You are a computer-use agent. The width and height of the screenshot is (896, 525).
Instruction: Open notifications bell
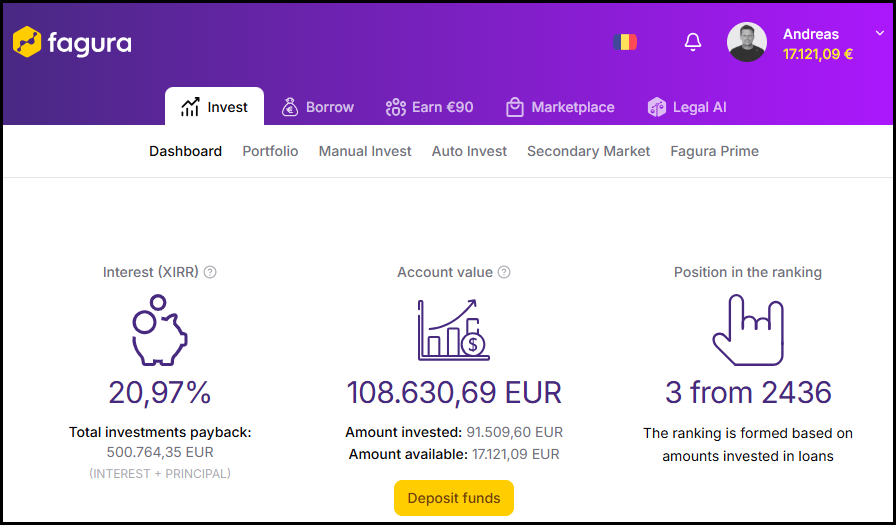pyautogui.click(x=693, y=42)
